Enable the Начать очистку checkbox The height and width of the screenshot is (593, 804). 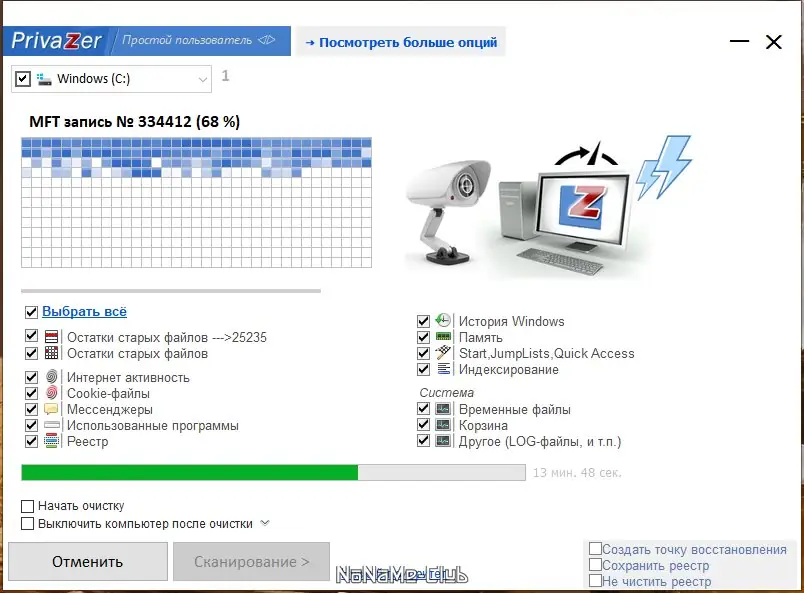point(27,506)
